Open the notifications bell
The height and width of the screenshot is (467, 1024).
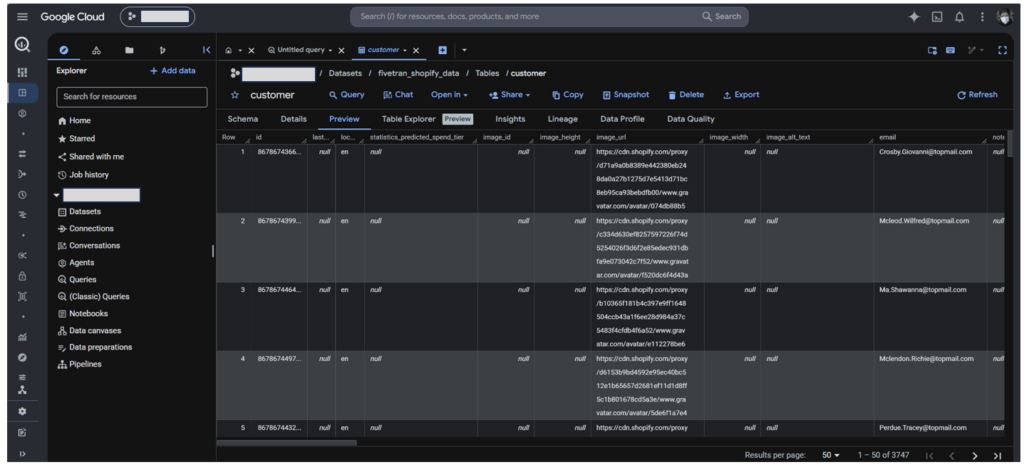(959, 18)
